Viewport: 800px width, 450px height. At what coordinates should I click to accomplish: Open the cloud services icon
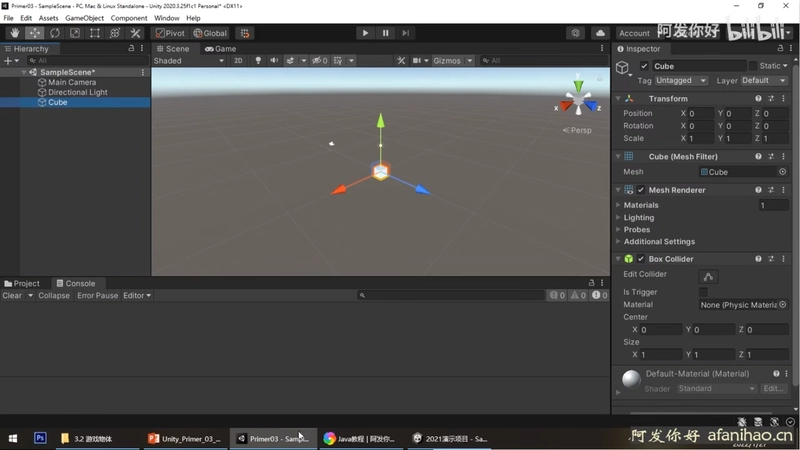(600, 33)
